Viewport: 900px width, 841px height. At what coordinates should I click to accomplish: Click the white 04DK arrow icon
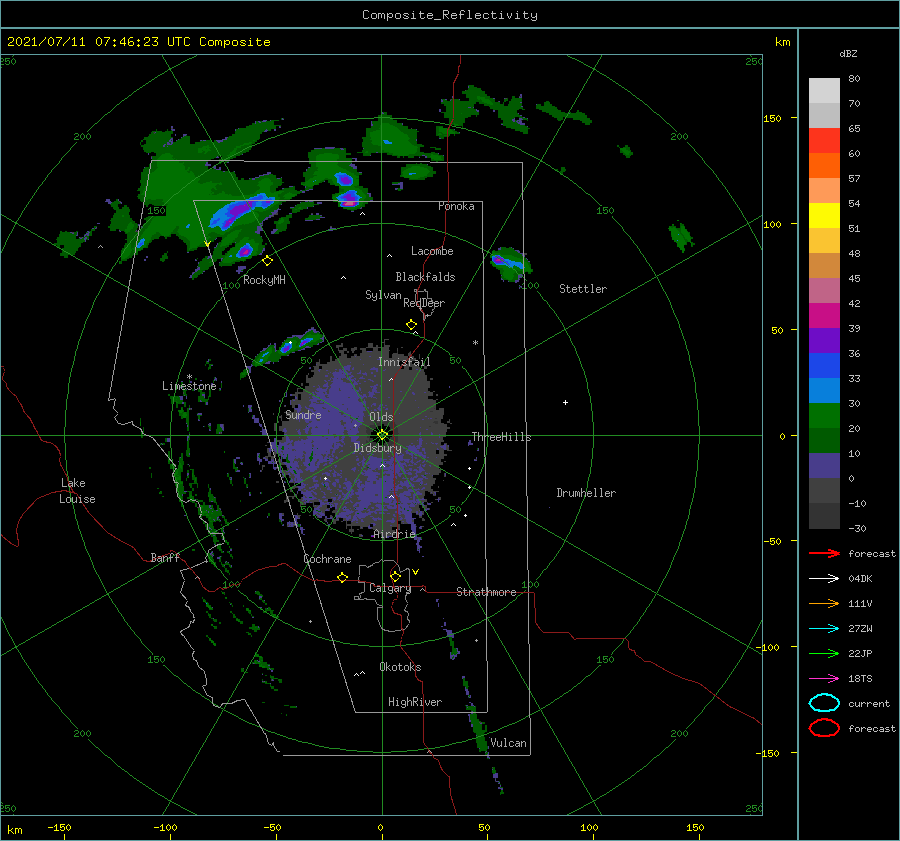coord(824,578)
